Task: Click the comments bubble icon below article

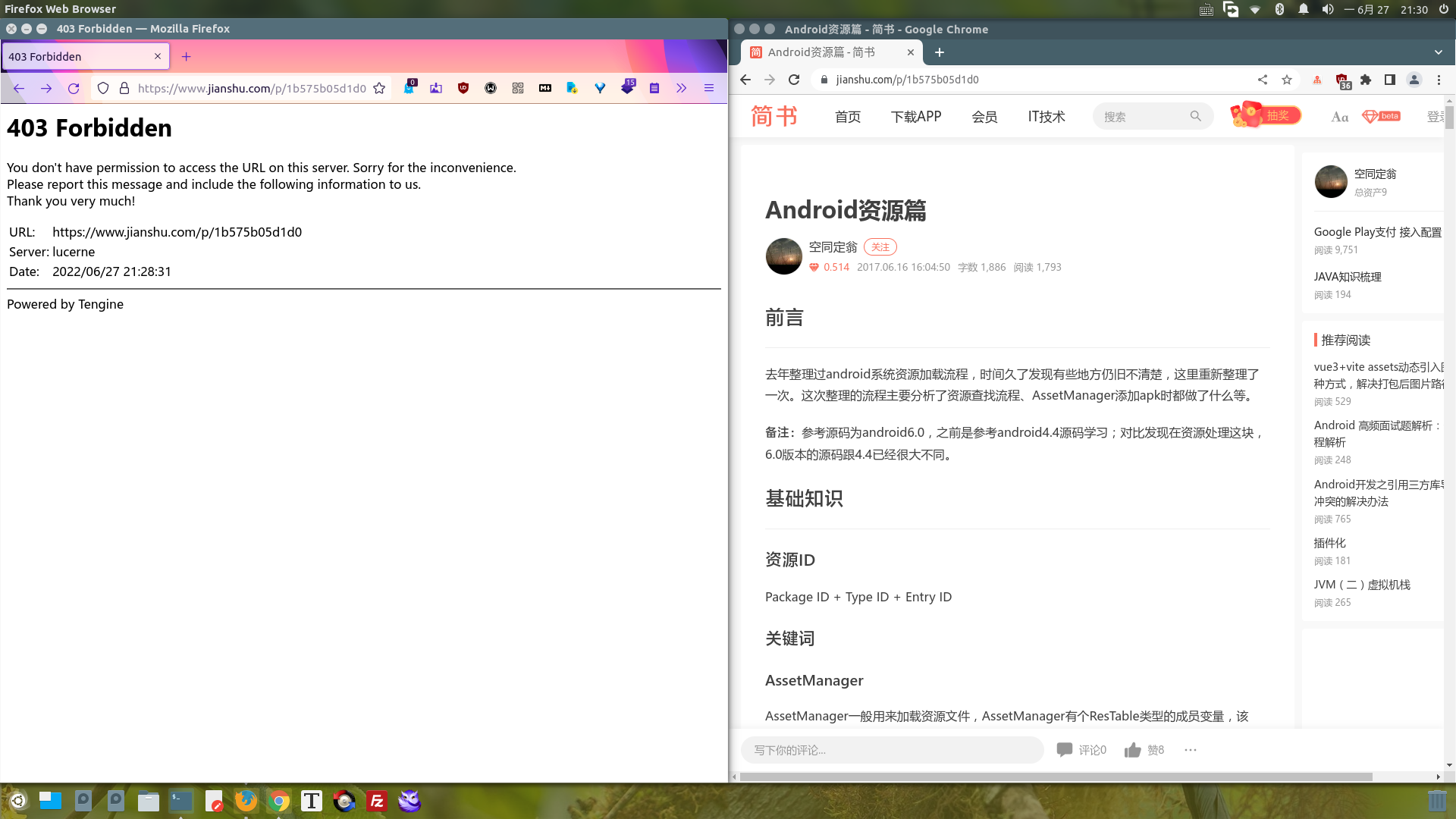Action: click(x=1065, y=750)
